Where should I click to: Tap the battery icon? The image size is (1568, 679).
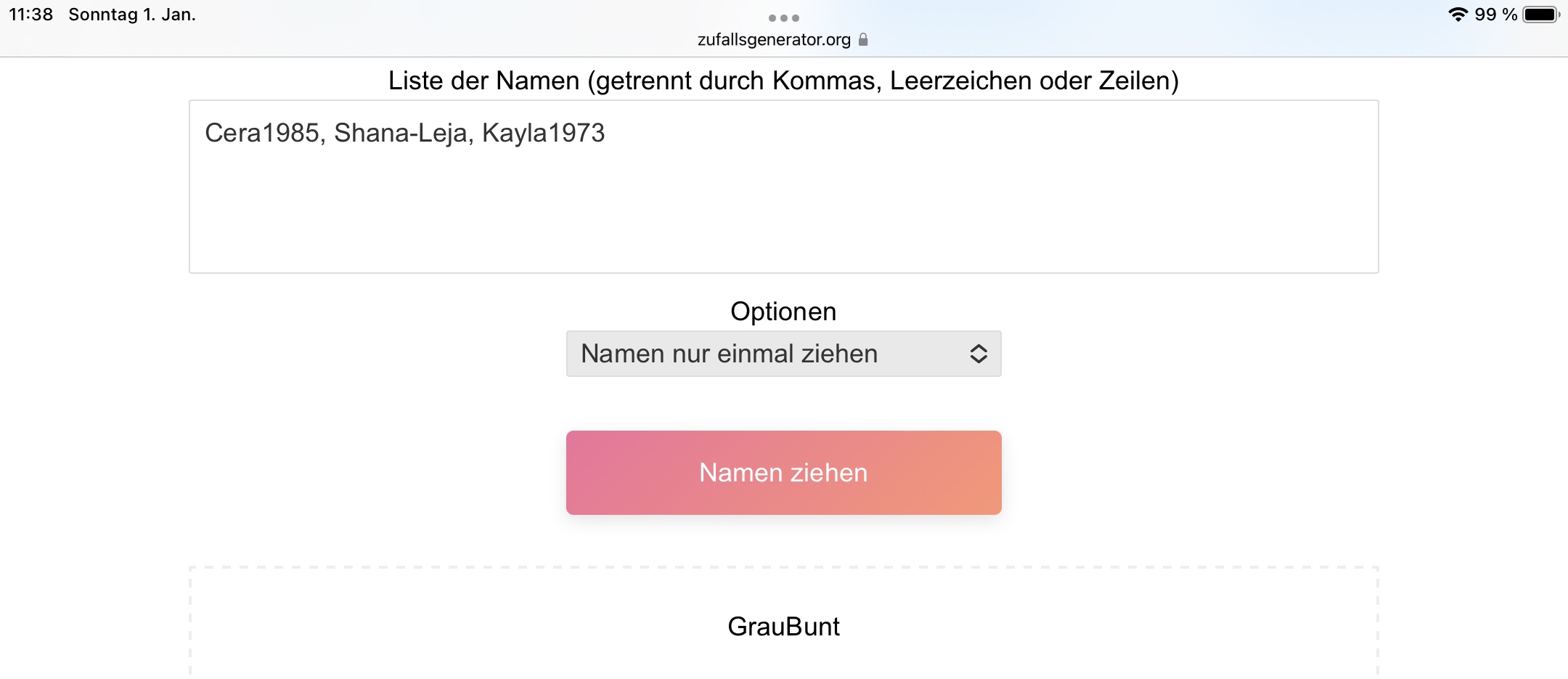pyautogui.click(x=1540, y=15)
